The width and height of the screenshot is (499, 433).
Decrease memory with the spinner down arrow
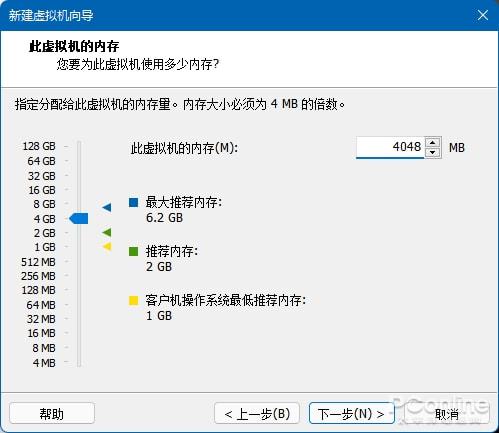pos(433,152)
